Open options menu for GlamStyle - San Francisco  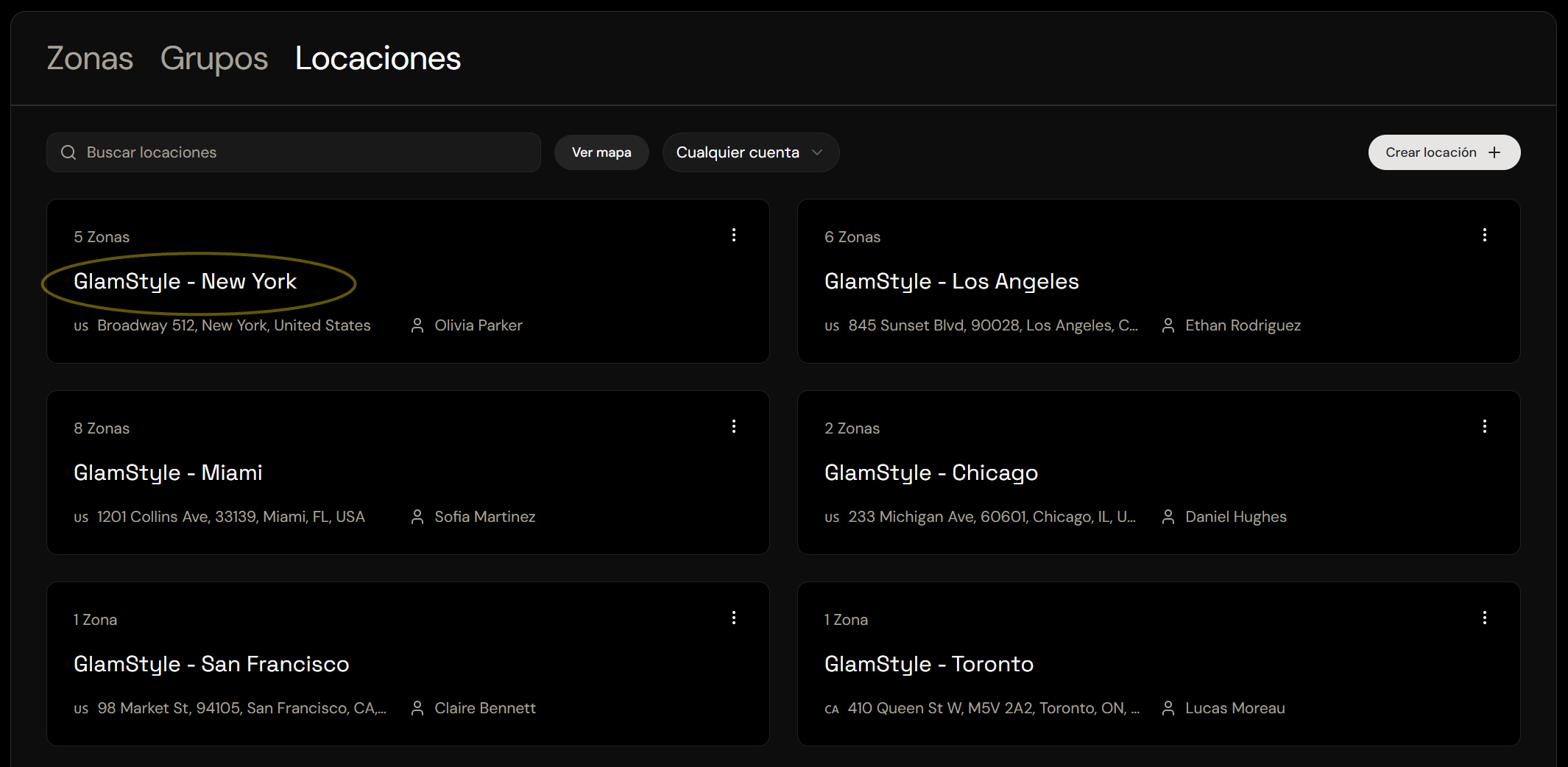tap(734, 618)
